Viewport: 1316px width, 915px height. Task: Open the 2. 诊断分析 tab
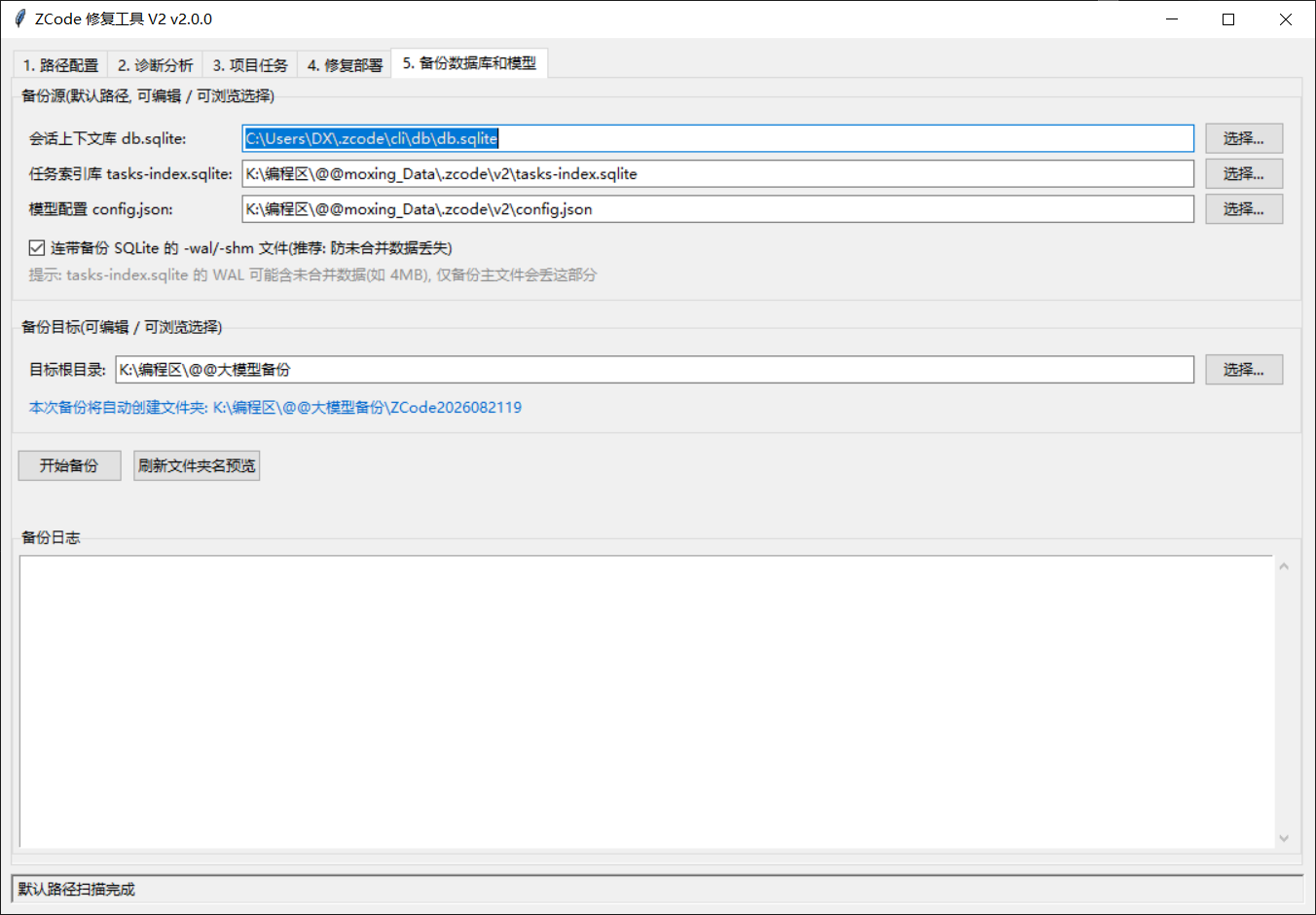(x=155, y=64)
